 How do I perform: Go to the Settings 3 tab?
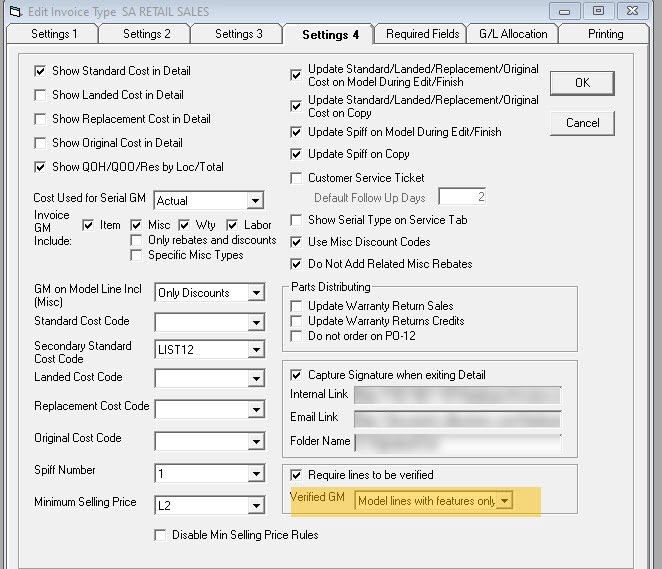tap(239, 34)
